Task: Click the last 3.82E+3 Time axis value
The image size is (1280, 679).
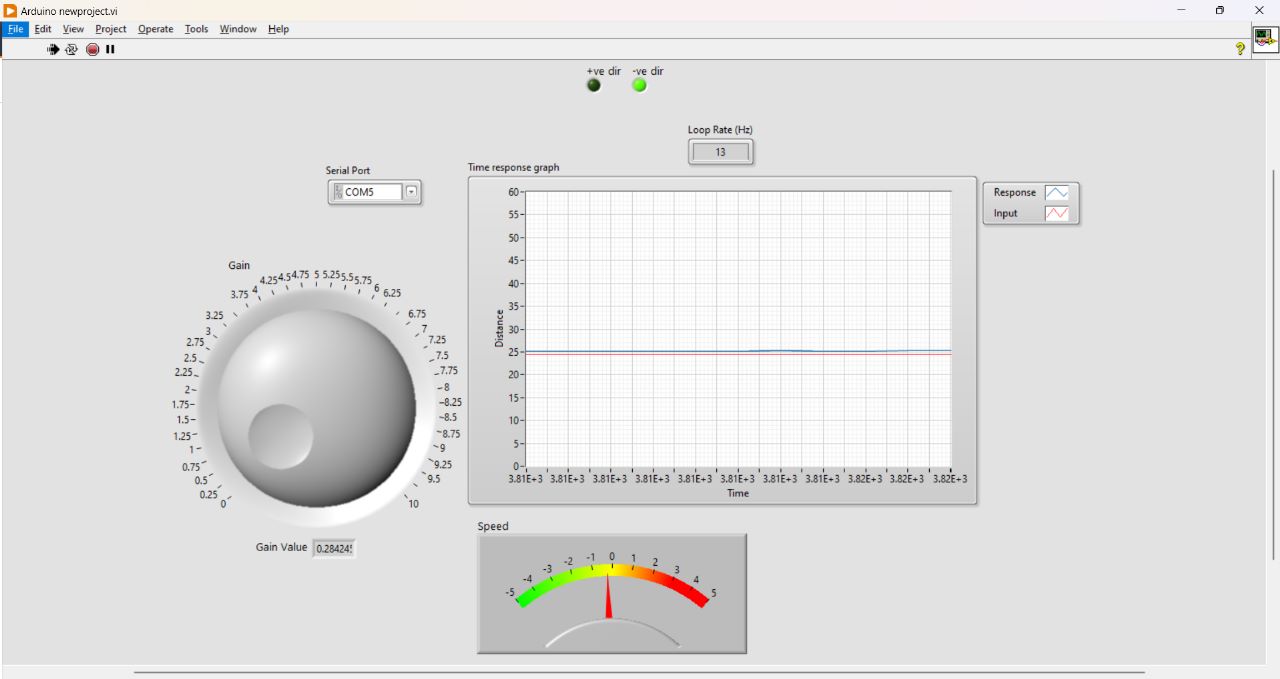Action: point(949,479)
